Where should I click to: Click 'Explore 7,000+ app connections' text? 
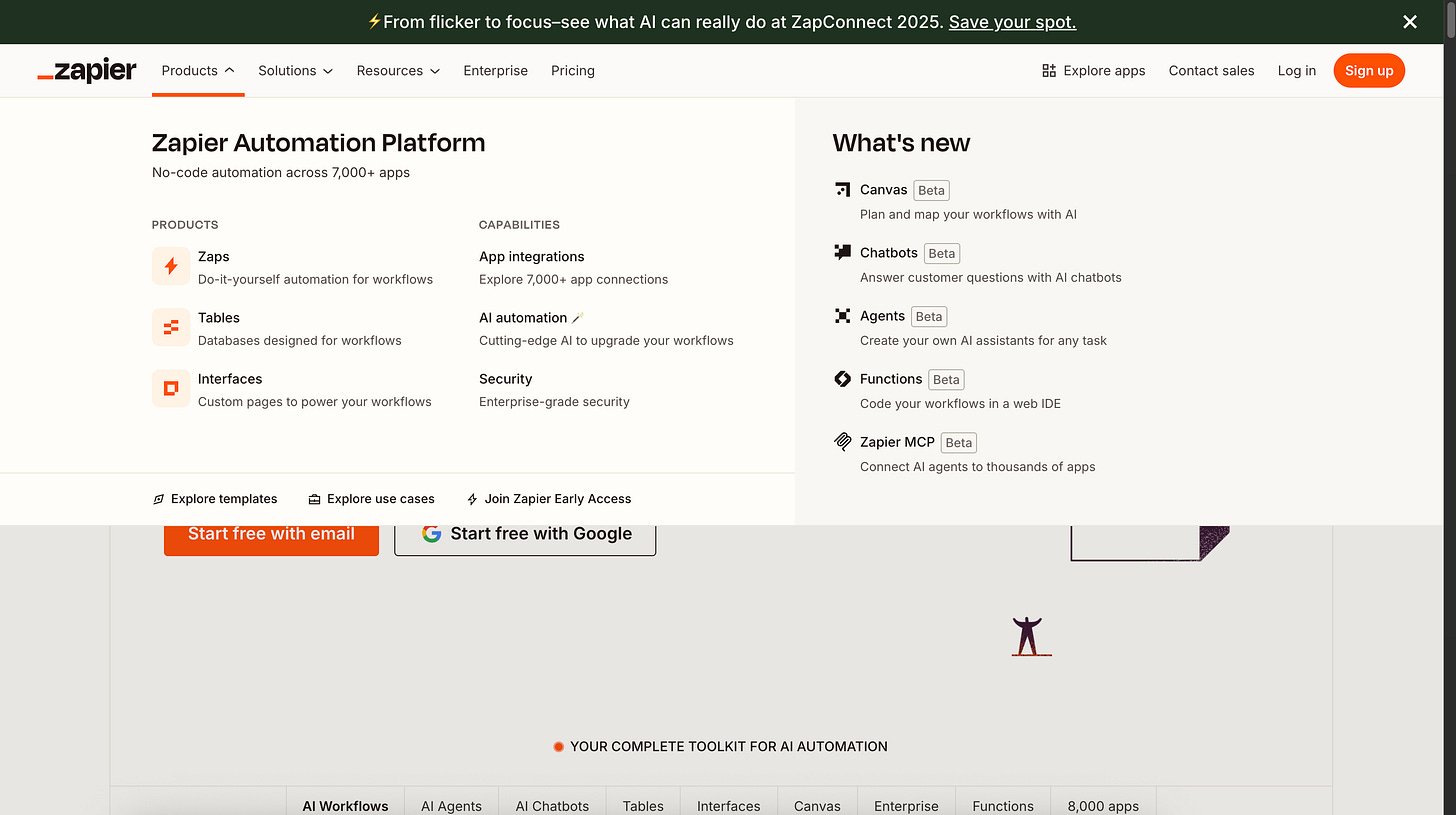573,280
